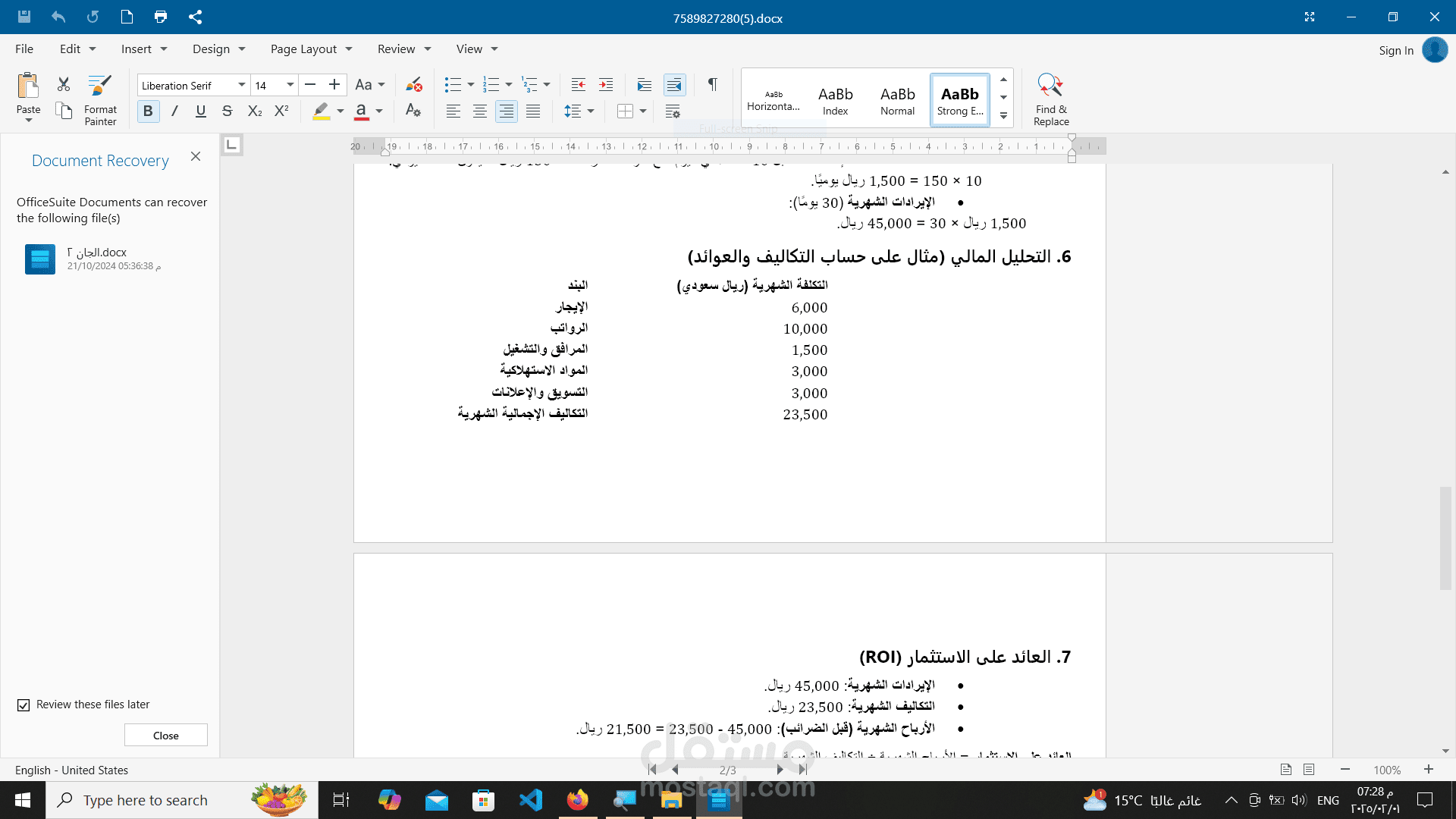Expand the Change Case Aa dropdown
The image size is (1456, 819).
tap(381, 85)
